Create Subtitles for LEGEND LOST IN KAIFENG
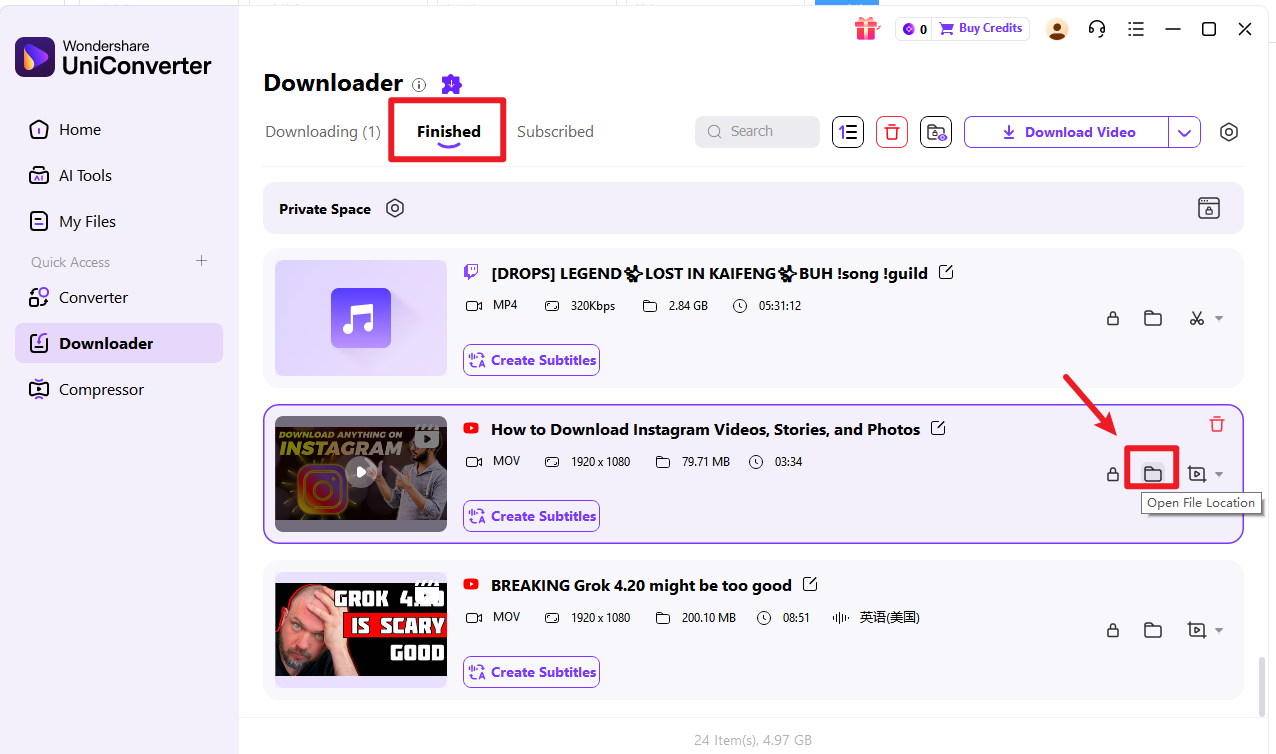1276x754 pixels. [531, 360]
